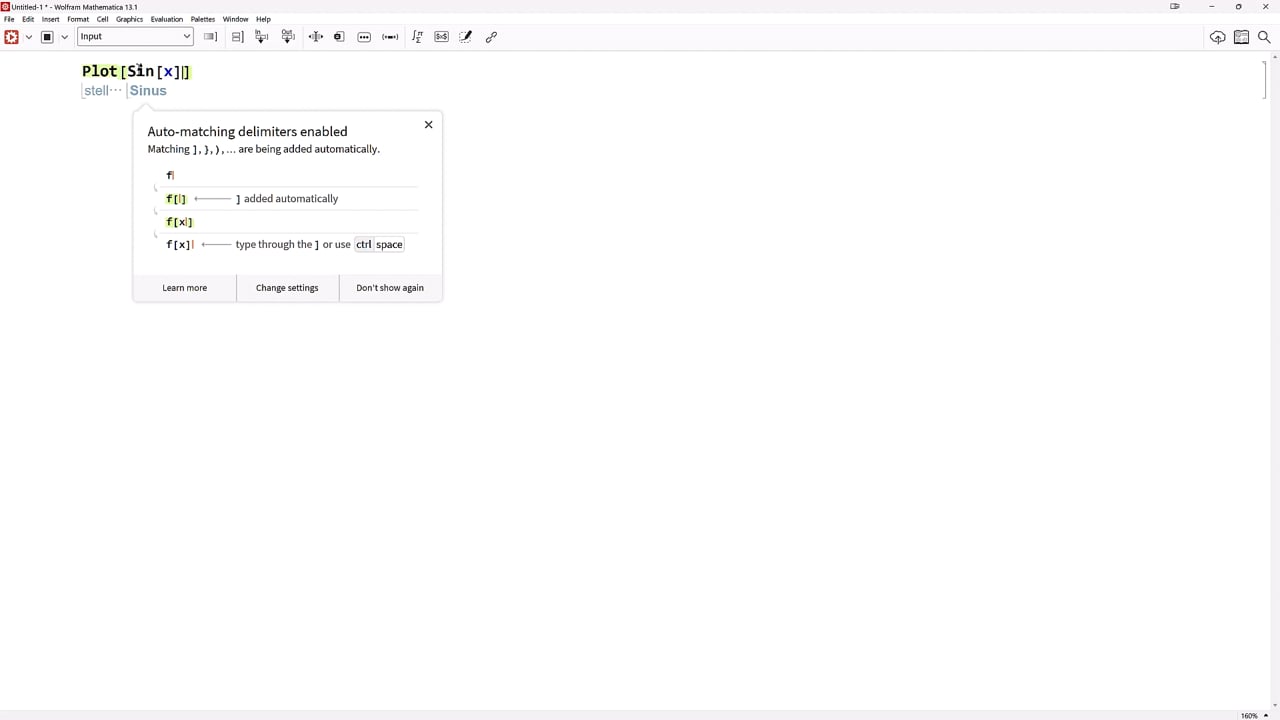Click the Evaluate notebook gear icon

(x=12, y=37)
